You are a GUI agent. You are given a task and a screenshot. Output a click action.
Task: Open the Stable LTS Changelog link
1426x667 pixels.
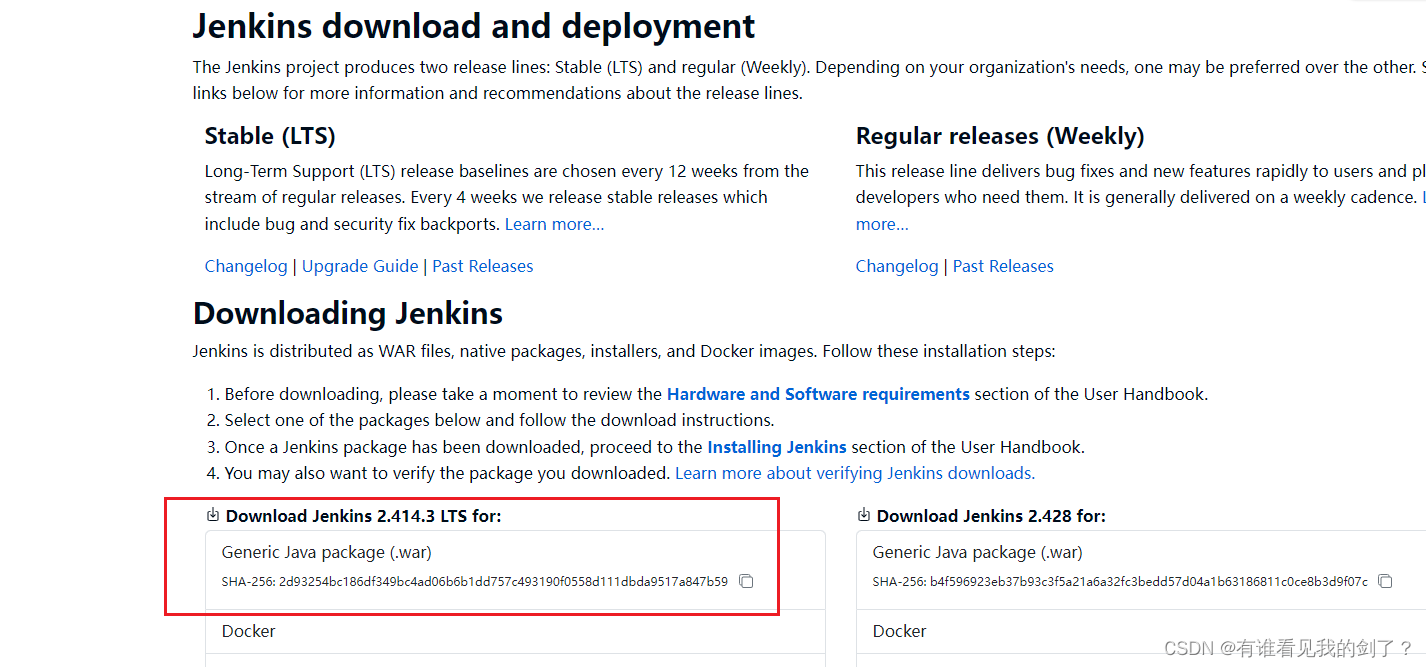(x=246, y=266)
